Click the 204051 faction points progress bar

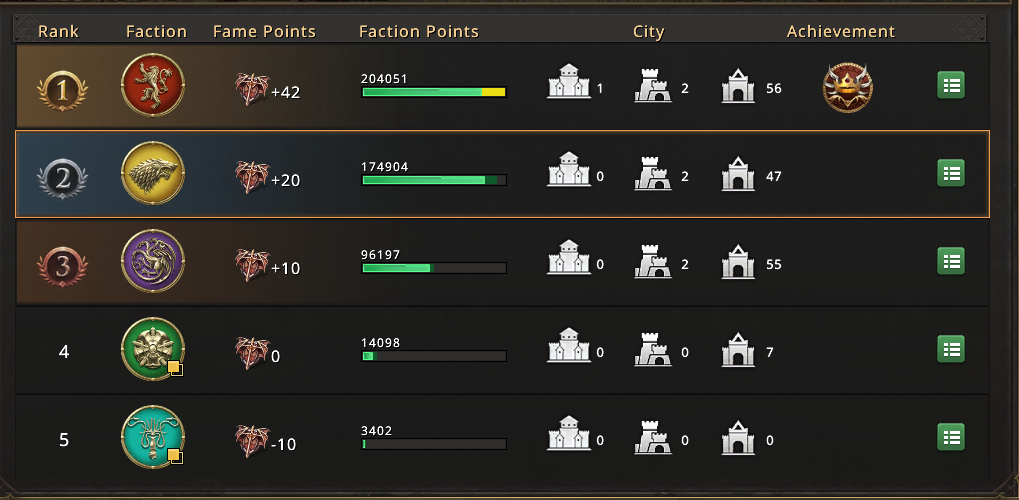coord(433,92)
